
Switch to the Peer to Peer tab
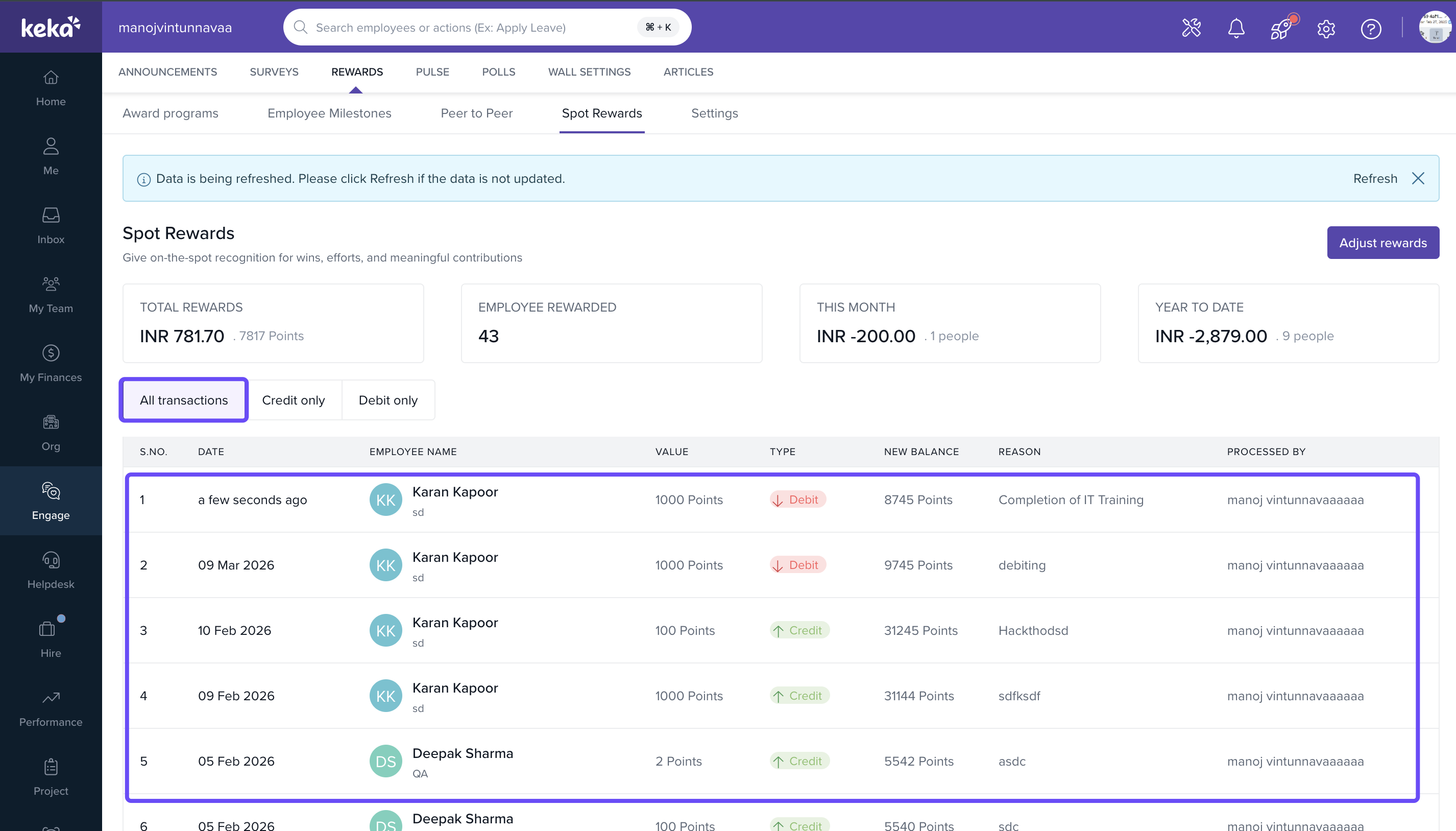pyautogui.click(x=476, y=113)
